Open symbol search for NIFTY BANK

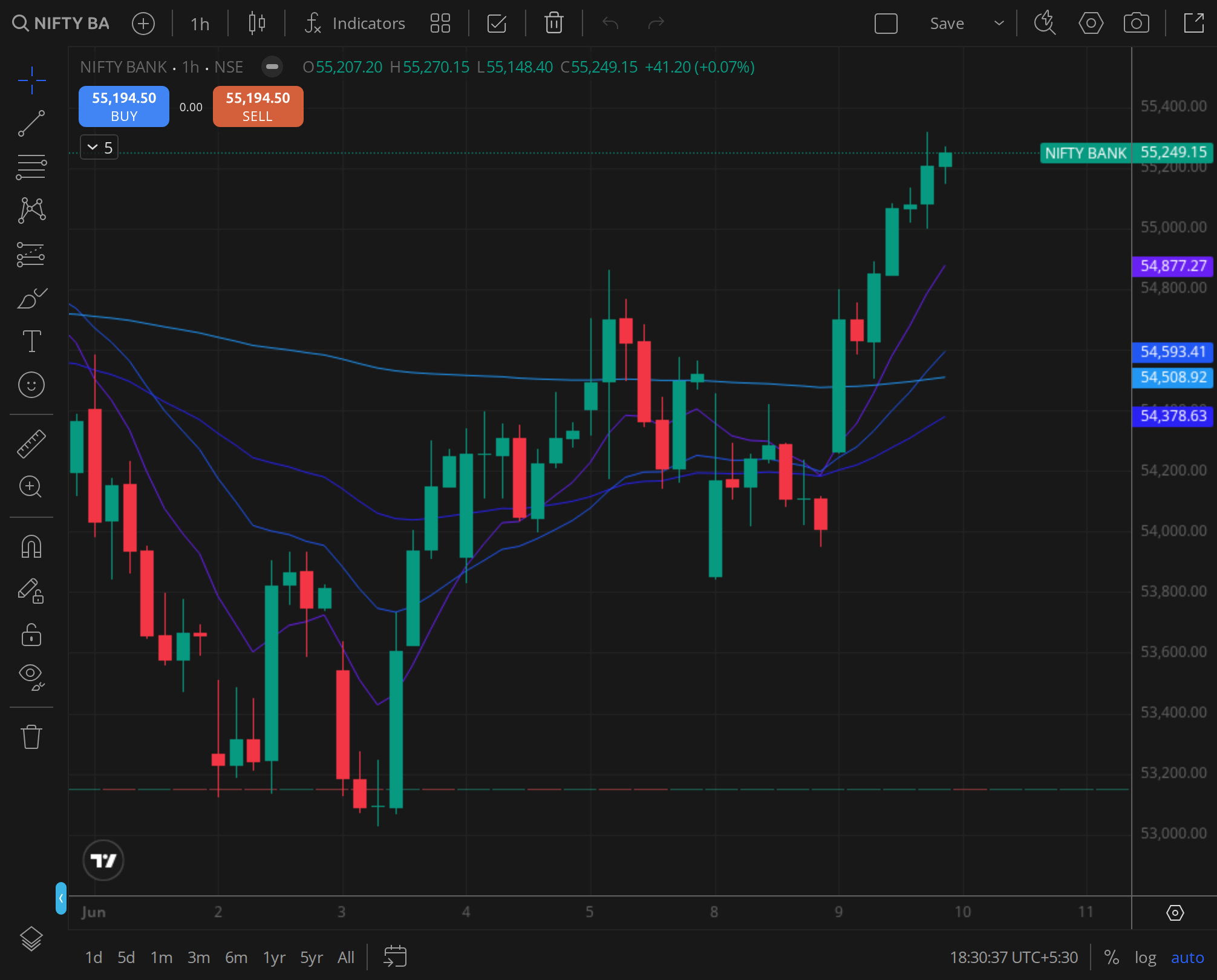tap(61, 24)
